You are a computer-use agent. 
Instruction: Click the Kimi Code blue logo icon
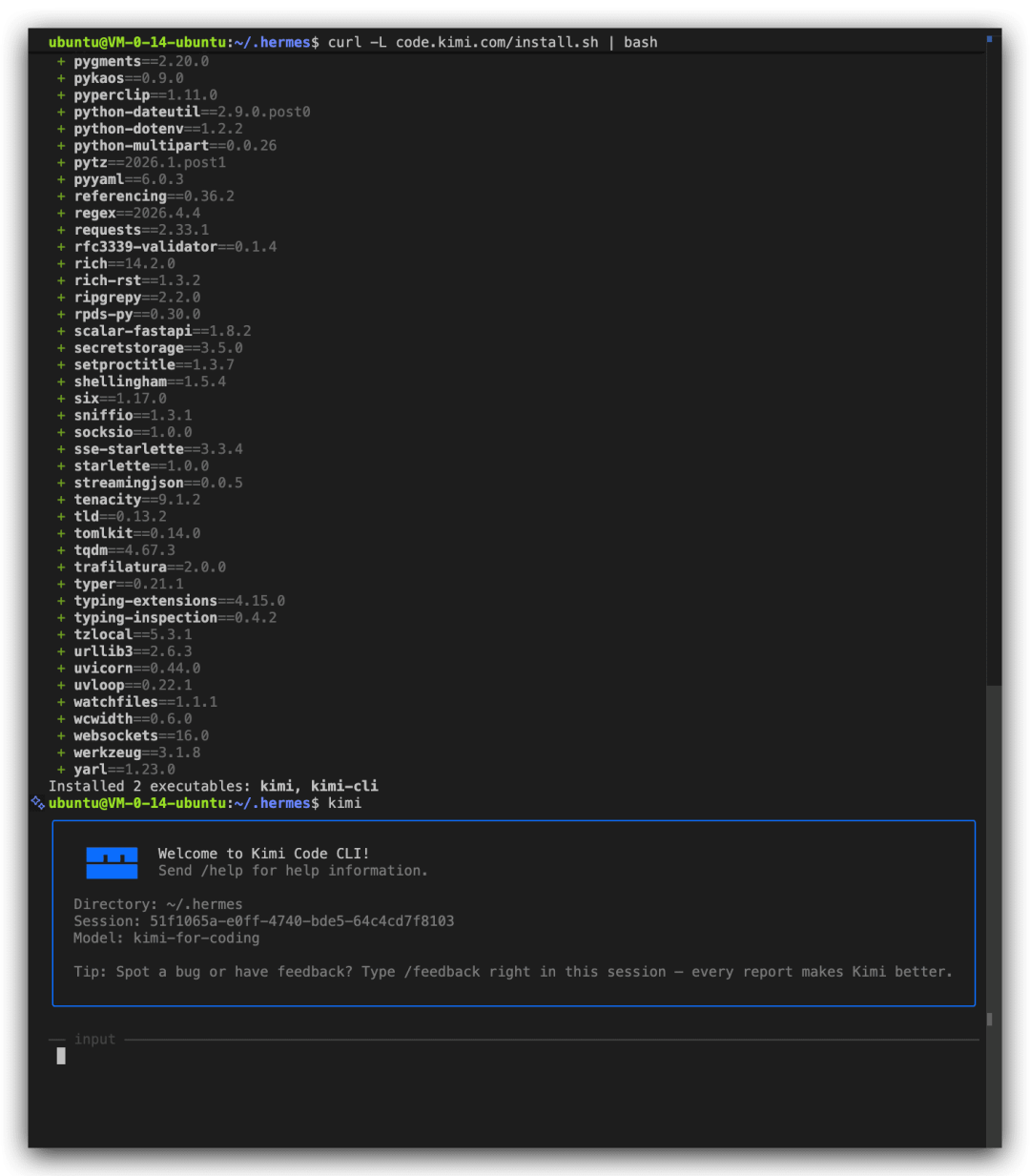pos(112,862)
